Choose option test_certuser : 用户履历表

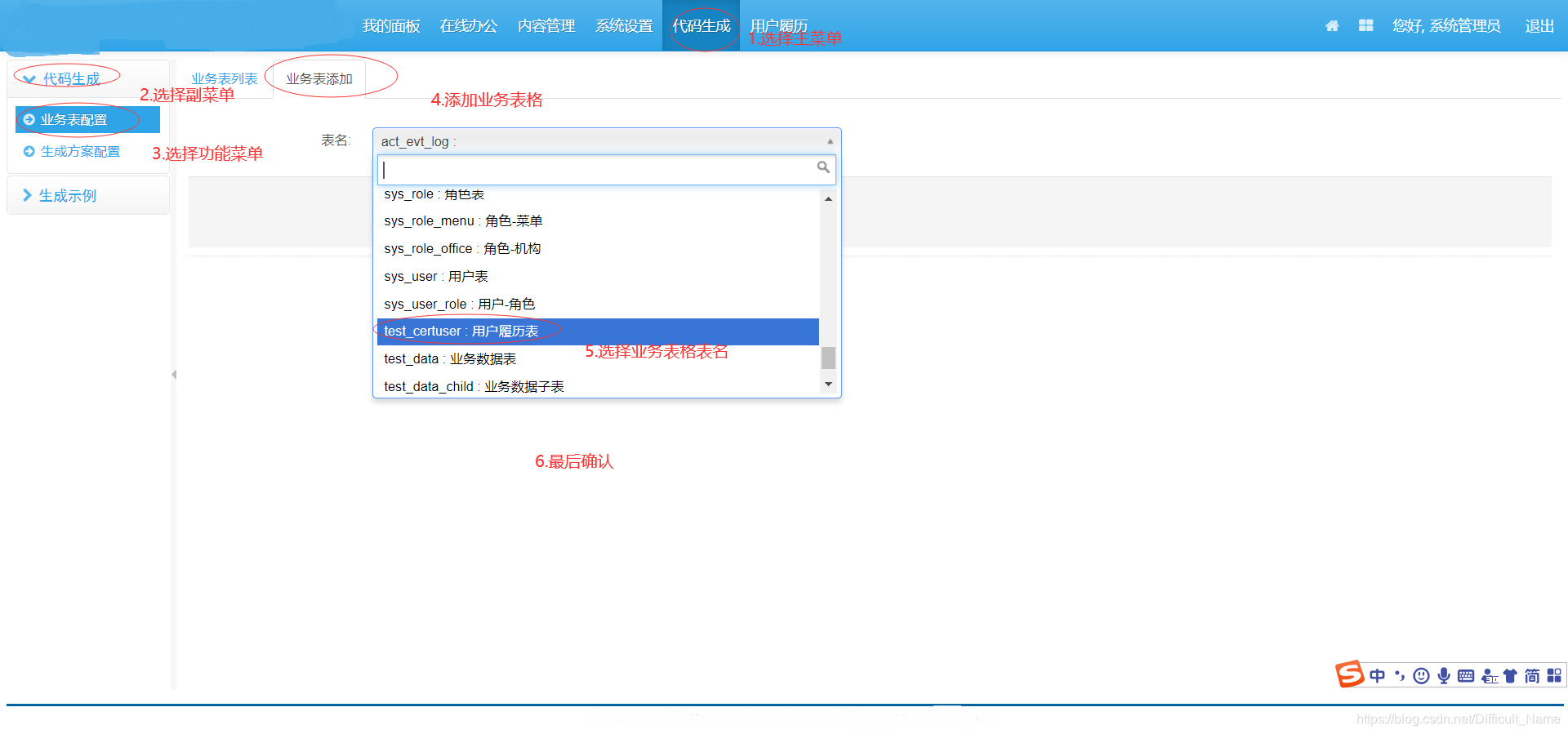[x=598, y=331]
